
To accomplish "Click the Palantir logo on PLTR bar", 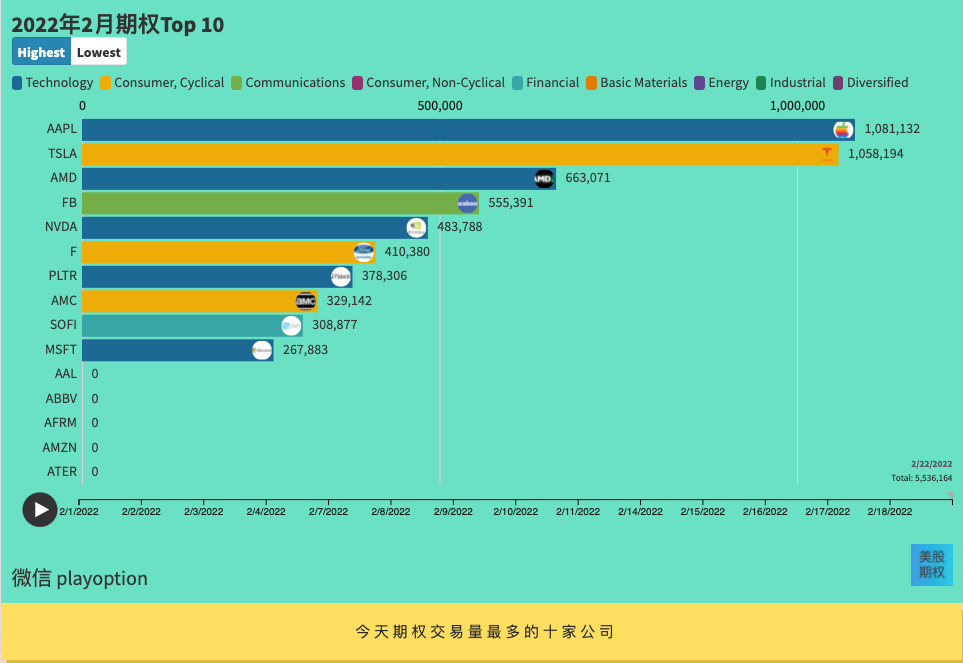I will pos(341,277).
